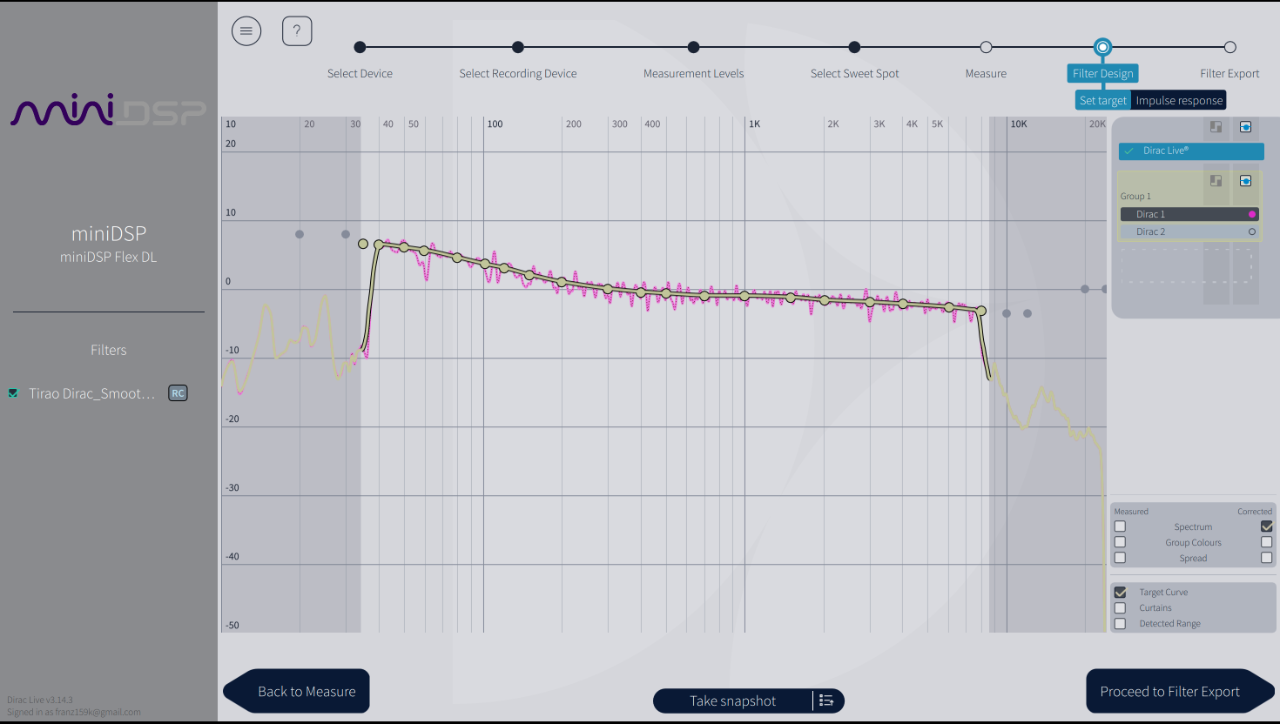Open the help question mark icon
The width and height of the screenshot is (1280, 724).
[297, 31]
